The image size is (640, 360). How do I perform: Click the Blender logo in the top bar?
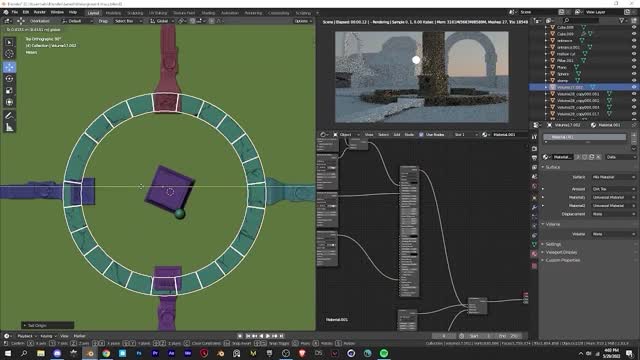(5, 12)
